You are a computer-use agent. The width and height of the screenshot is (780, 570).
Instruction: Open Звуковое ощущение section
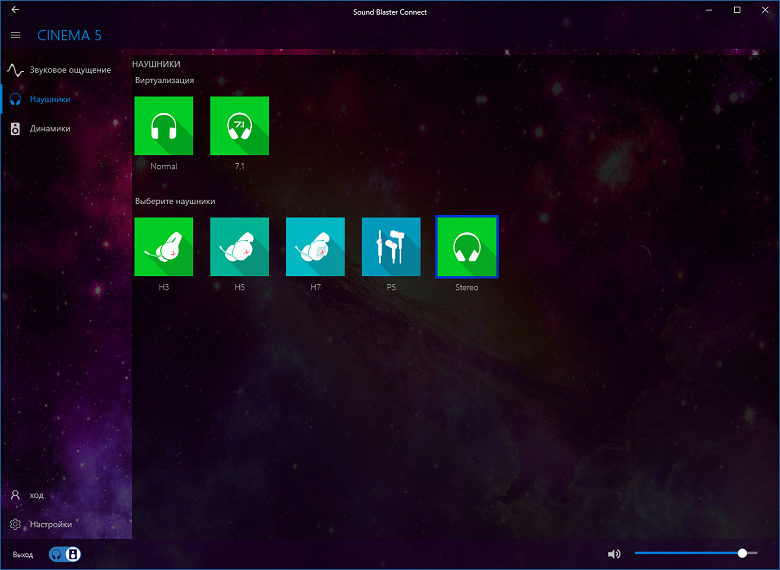[66, 70]
